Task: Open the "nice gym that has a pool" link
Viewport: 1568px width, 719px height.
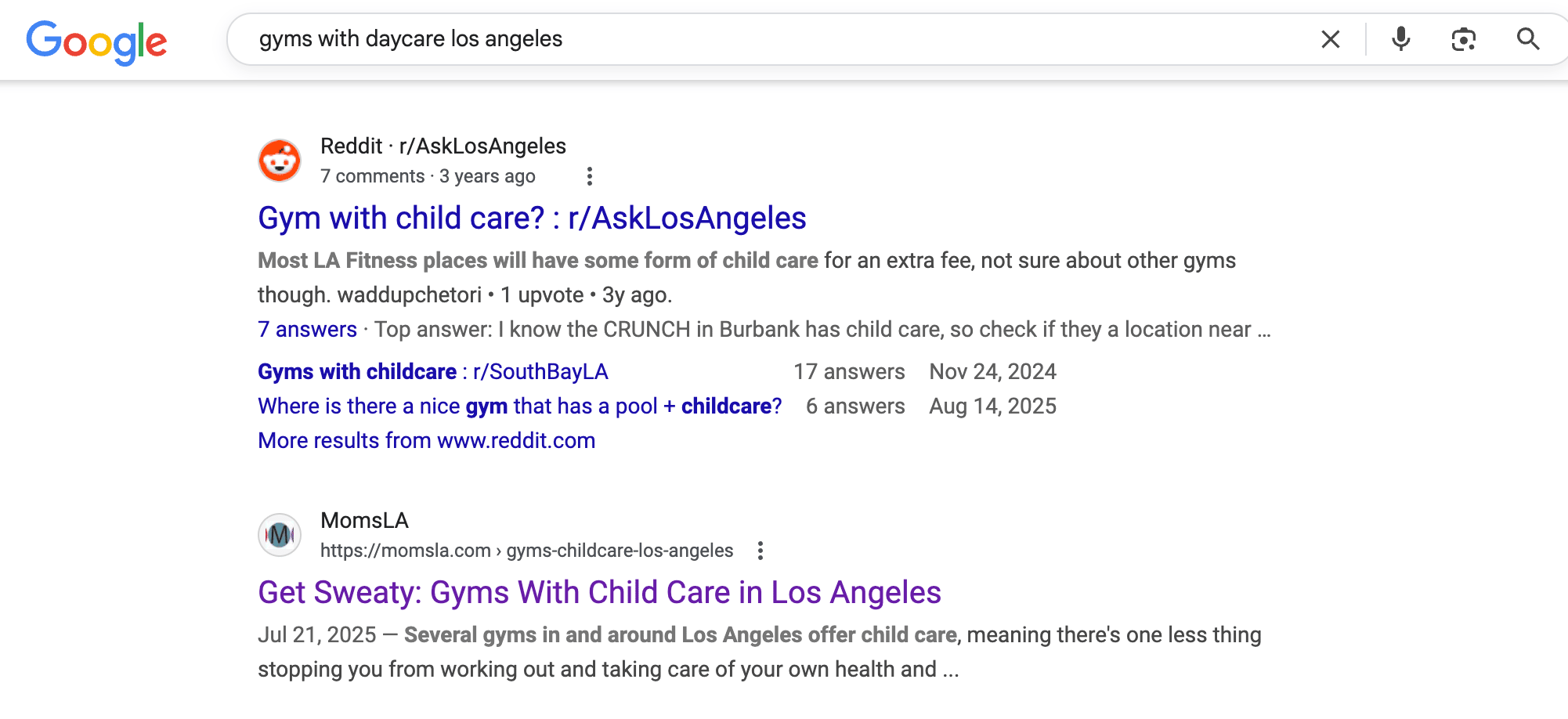Action: coord(519,406)
